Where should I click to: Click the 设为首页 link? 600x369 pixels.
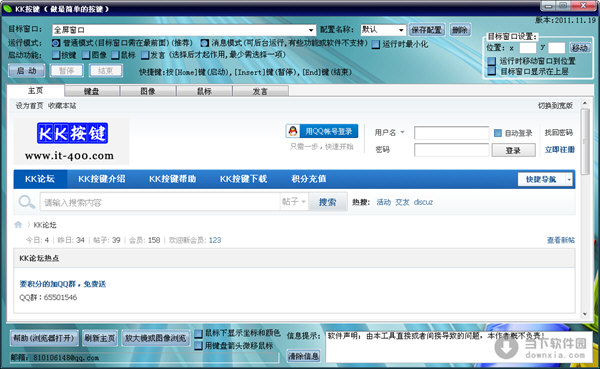point(29,106)
